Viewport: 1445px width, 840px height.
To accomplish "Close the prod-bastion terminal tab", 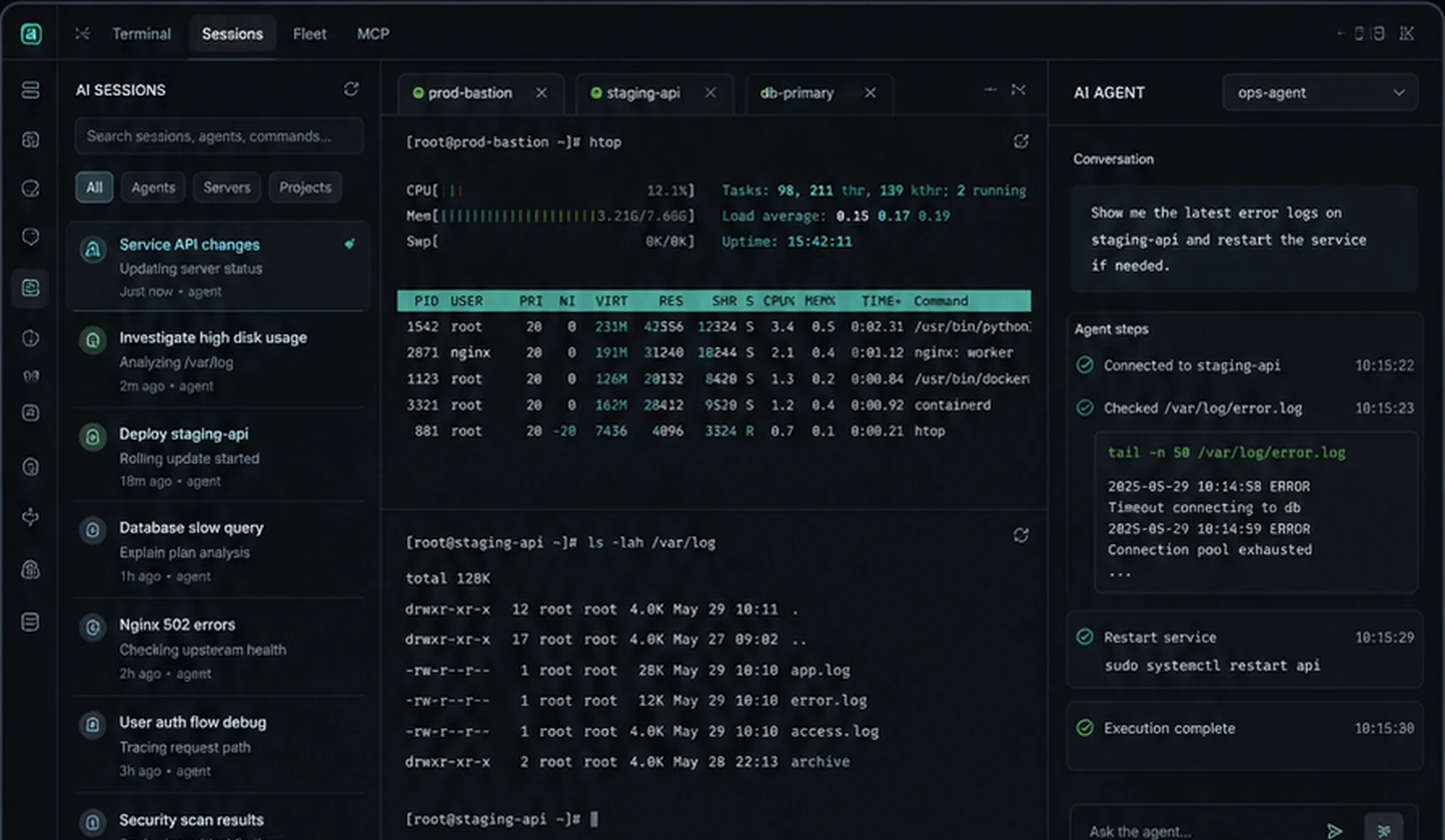I will pos(541,93).
